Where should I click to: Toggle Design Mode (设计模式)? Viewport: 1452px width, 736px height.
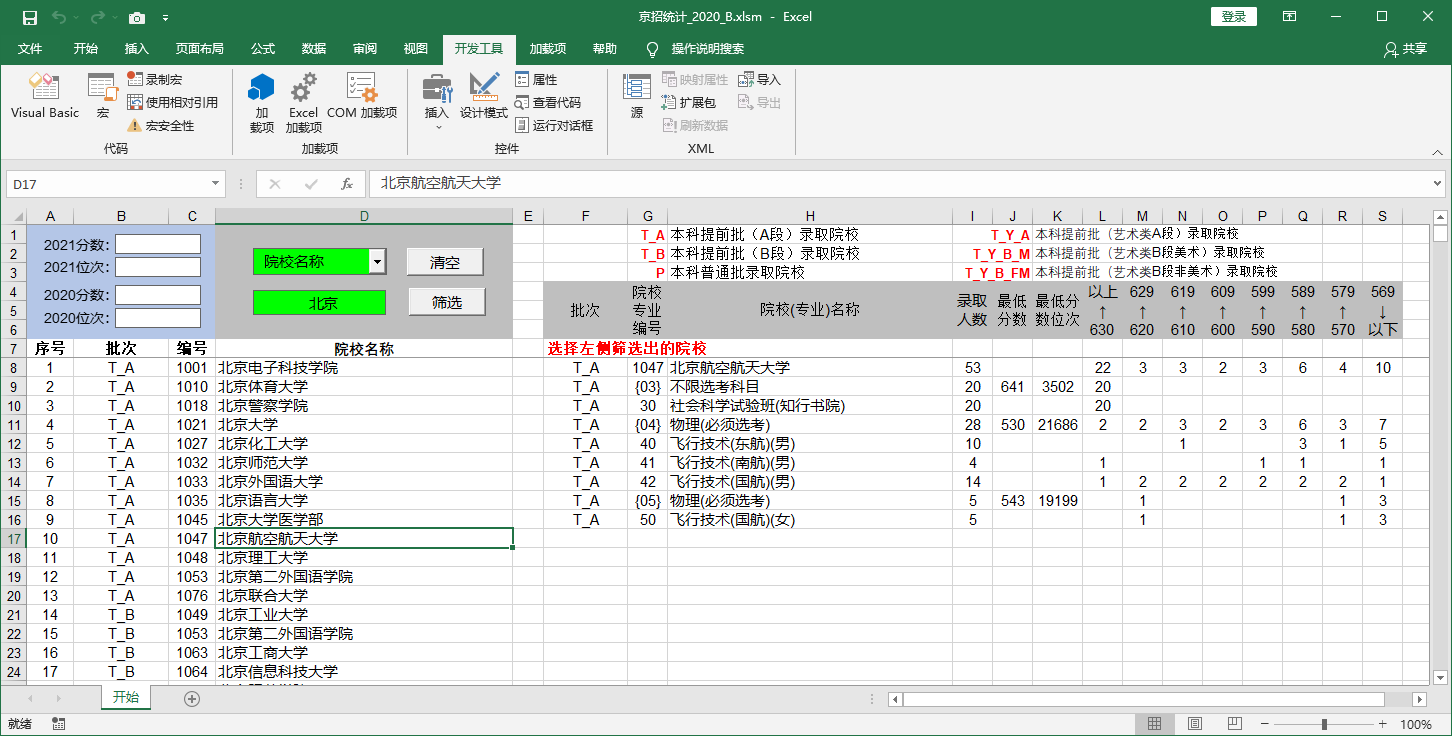point(484,96)
